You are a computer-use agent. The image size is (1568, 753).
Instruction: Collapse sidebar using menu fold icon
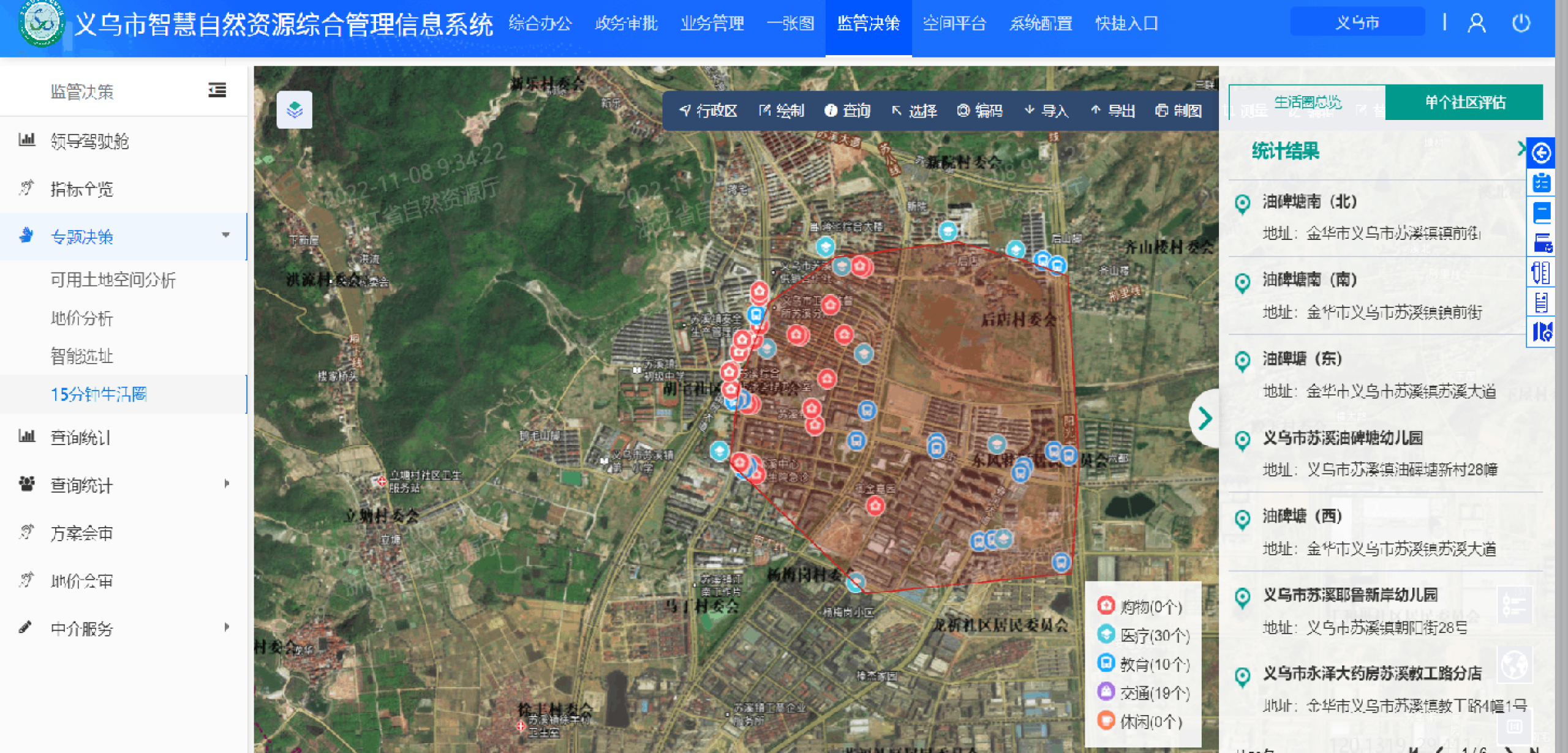click(217, 91)
